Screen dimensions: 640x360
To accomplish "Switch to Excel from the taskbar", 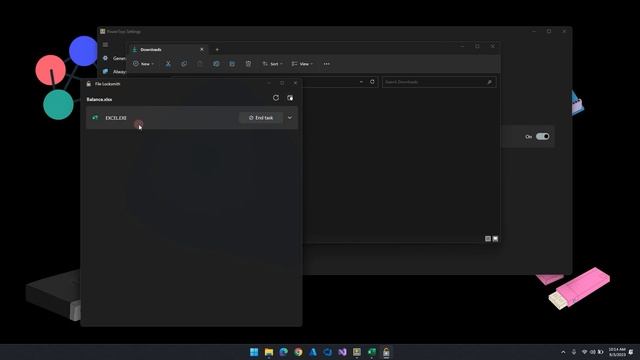I will point(372,352).
